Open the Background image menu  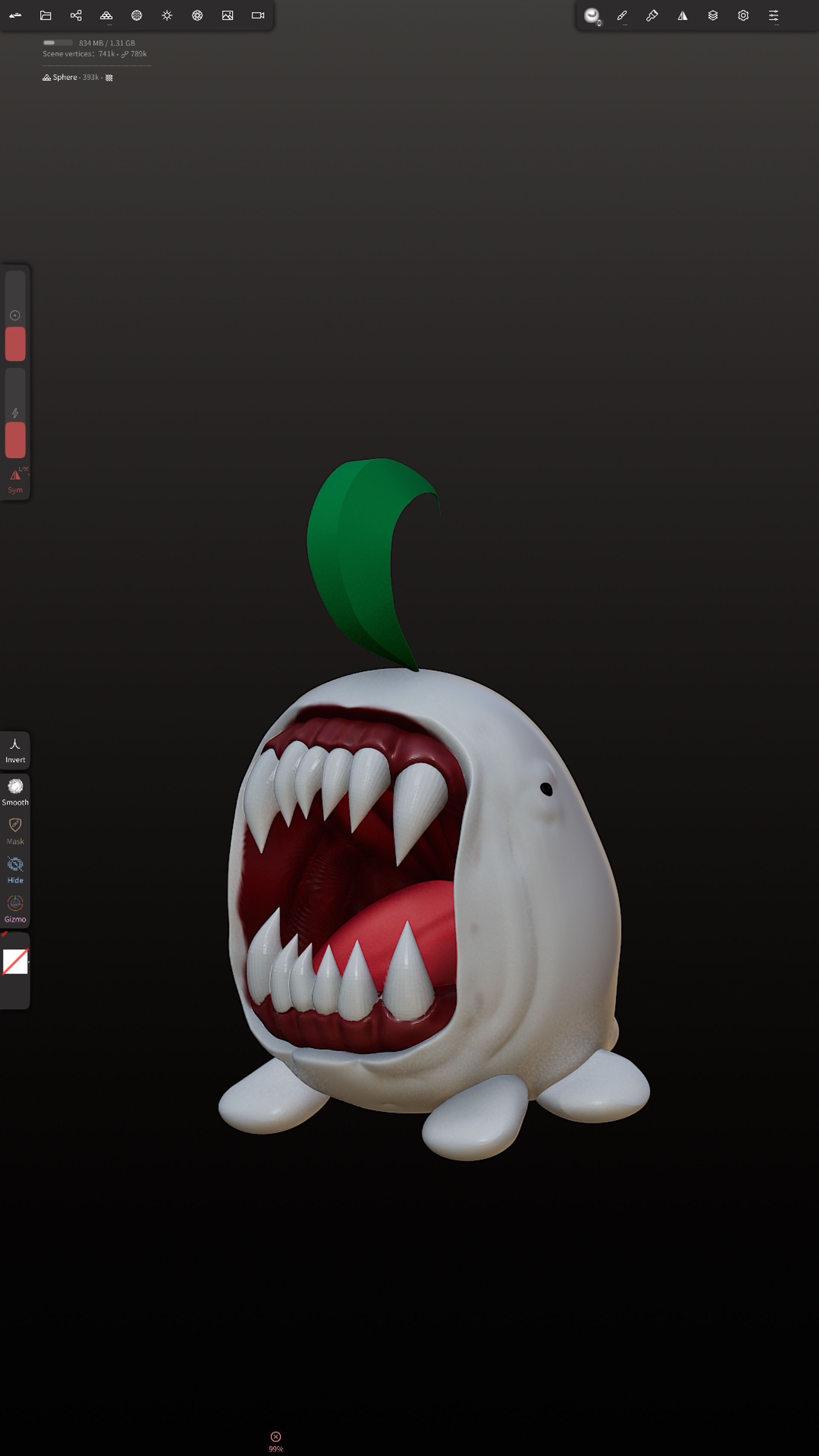pos(228,15)
